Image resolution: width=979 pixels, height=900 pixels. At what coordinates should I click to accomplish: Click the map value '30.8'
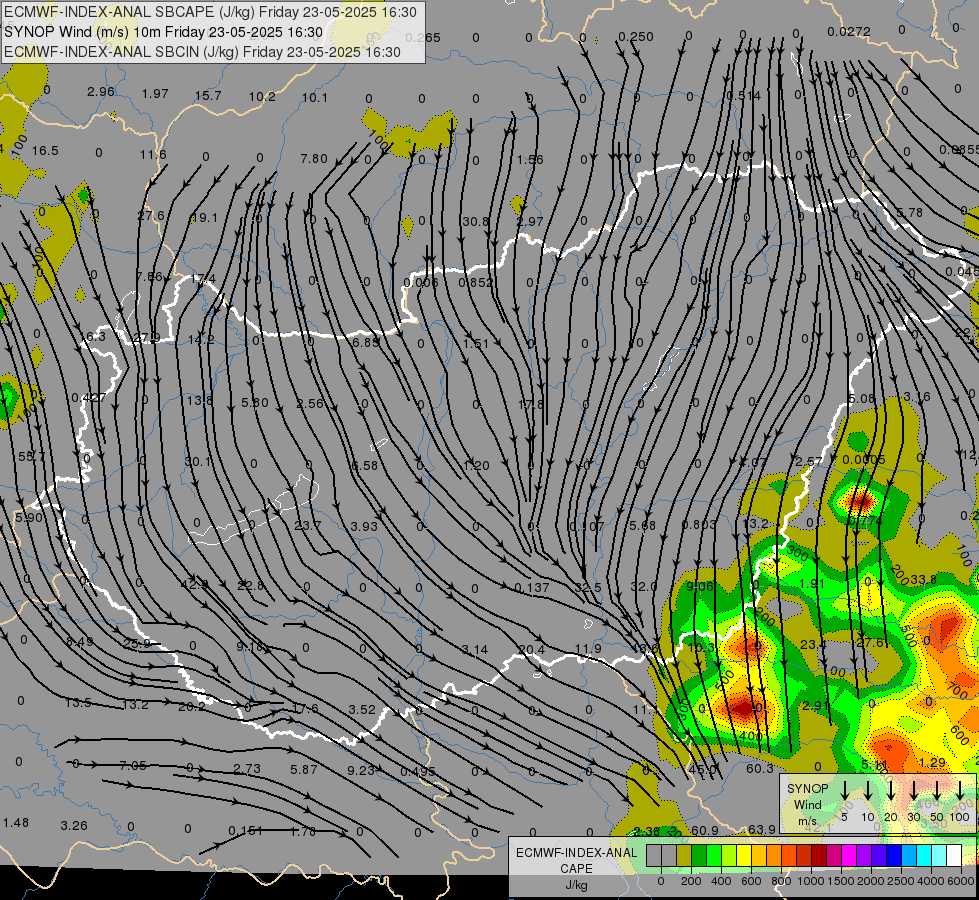tap(476, 222)
